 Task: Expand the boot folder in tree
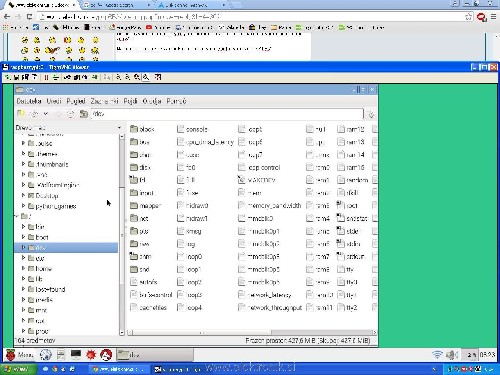[x=23, y=237]
